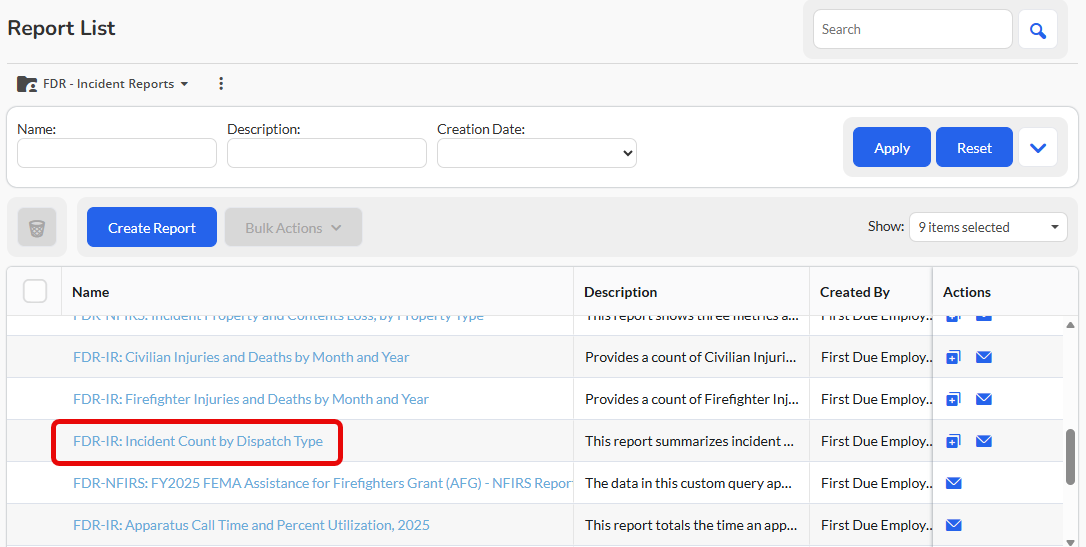Open FDR-IR: Firefighter Injuries and Deaths report link
This screenshot has height=547, width=1086.
251,400
